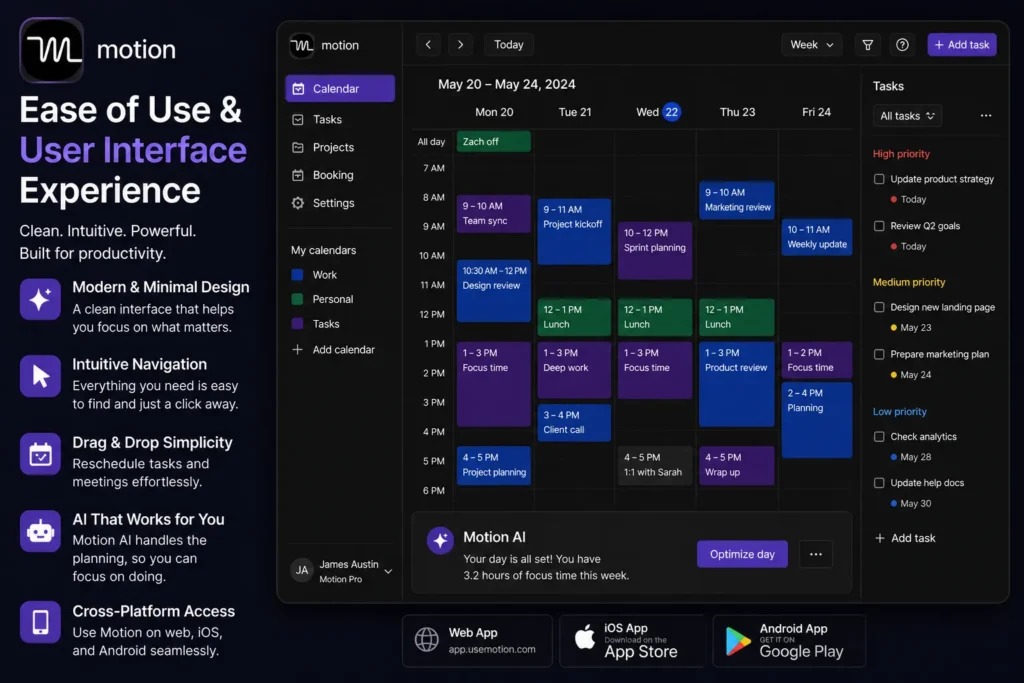1024x683 pixels.
Task: Open the Sprint planning event
Action: click(655, 251)
